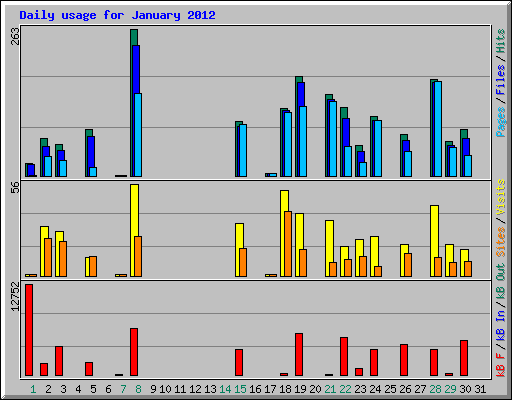Screen dimensions: 512x400
Task: Click day label "26" on the x-axis
Action: [x=405, y=389]
